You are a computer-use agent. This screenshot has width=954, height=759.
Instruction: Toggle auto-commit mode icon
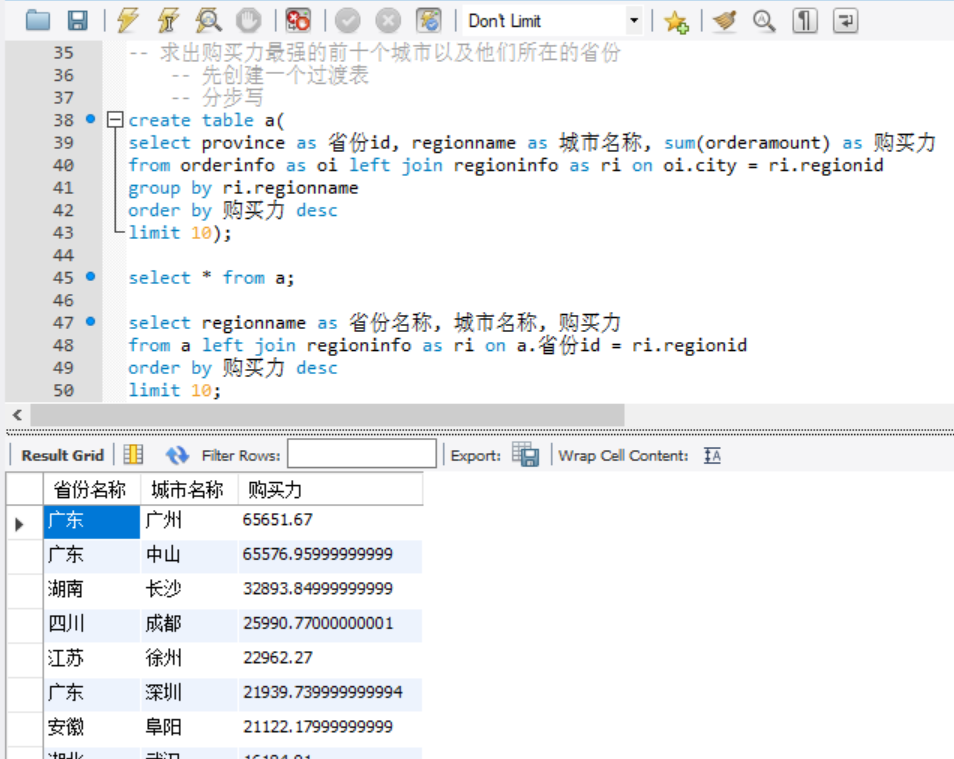point(428,21)
